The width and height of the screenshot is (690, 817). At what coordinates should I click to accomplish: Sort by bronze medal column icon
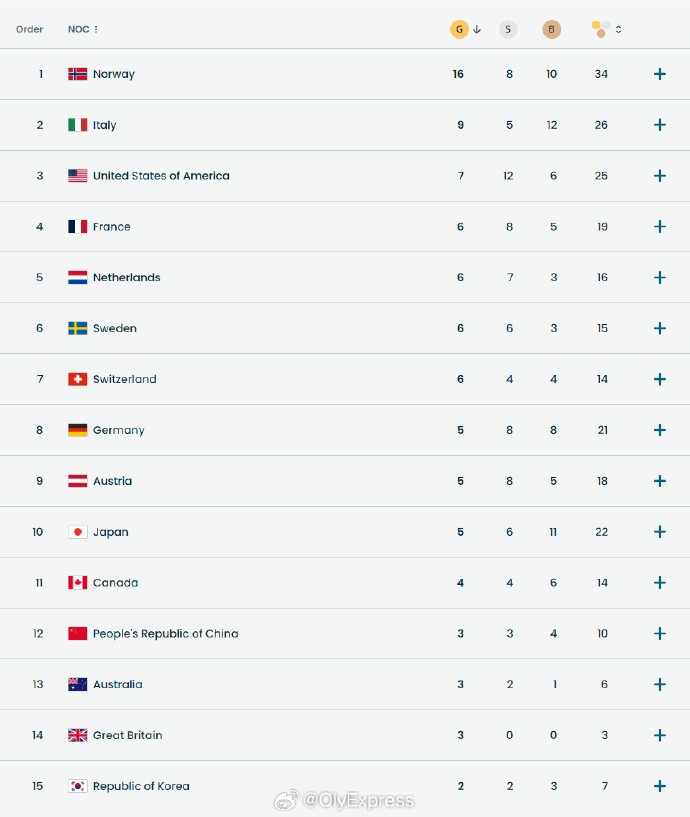click(x=551, y=29)
